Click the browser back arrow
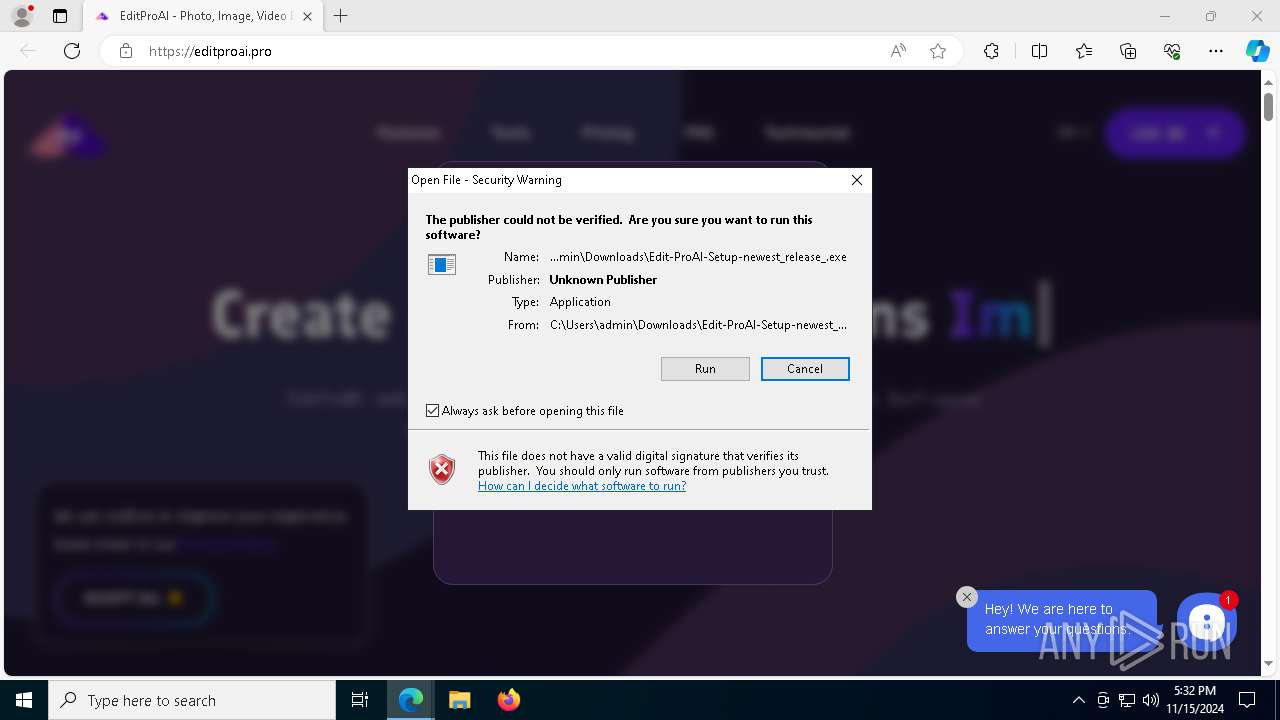The image size is (1280, 720). click(x=28, y=51)
